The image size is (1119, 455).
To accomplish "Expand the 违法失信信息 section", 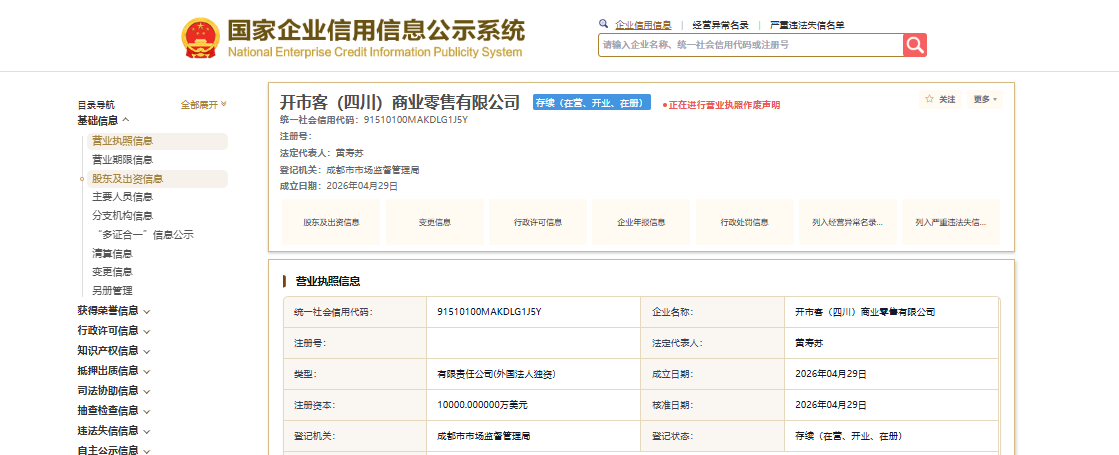I will (x=113, y=431).
